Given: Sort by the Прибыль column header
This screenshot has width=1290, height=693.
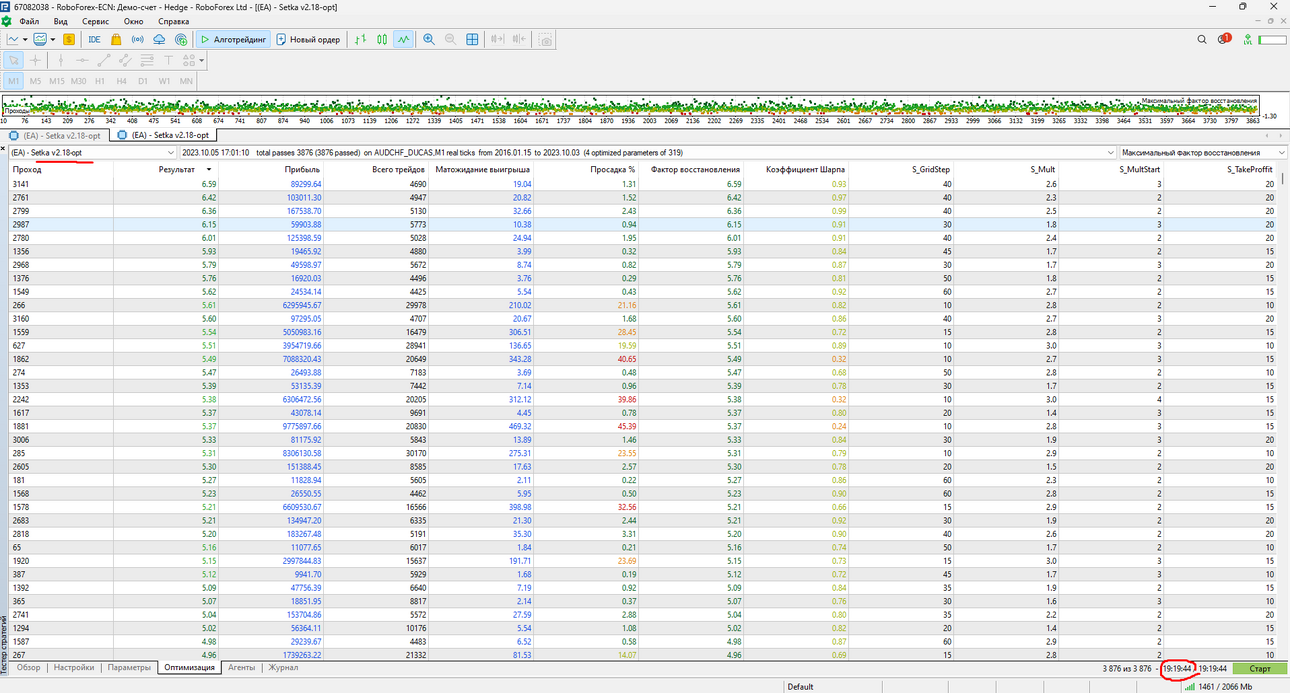Looking at the screenshot, I should pyautogui.click(x=302, y=170).
